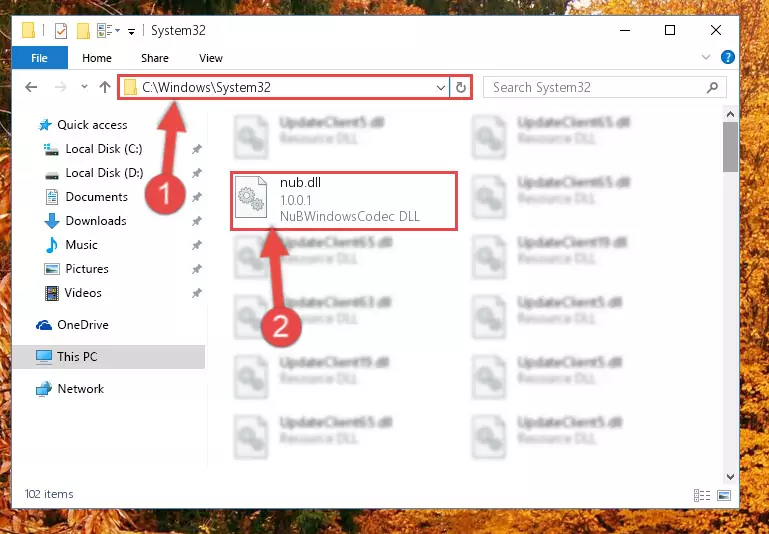Open Local Disk (D:) in the sidebar
769x534 pixels.
(104, 173)
